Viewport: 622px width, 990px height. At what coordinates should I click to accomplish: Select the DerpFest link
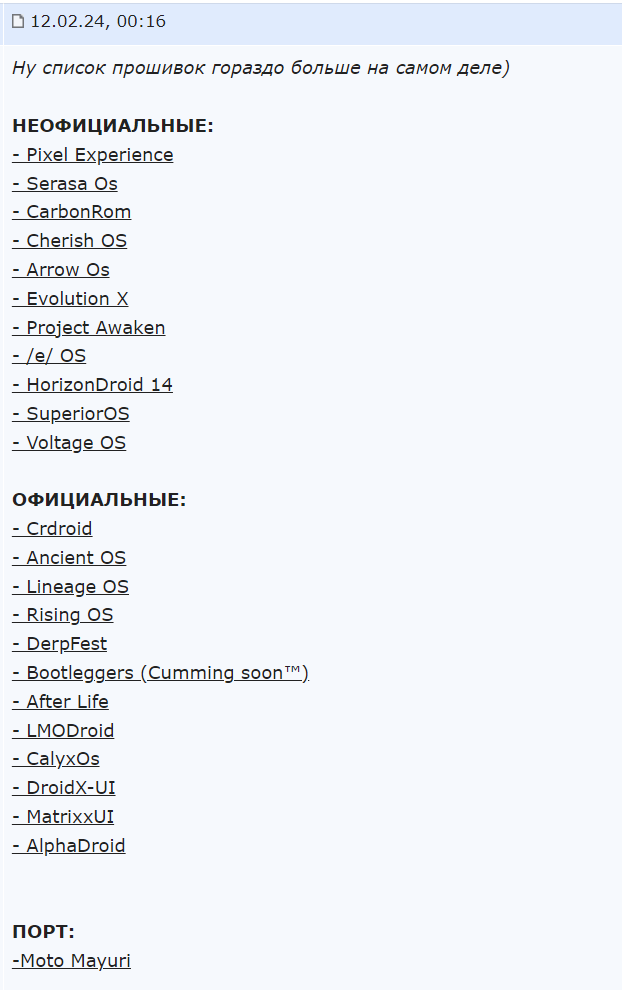tap(60, 644)
